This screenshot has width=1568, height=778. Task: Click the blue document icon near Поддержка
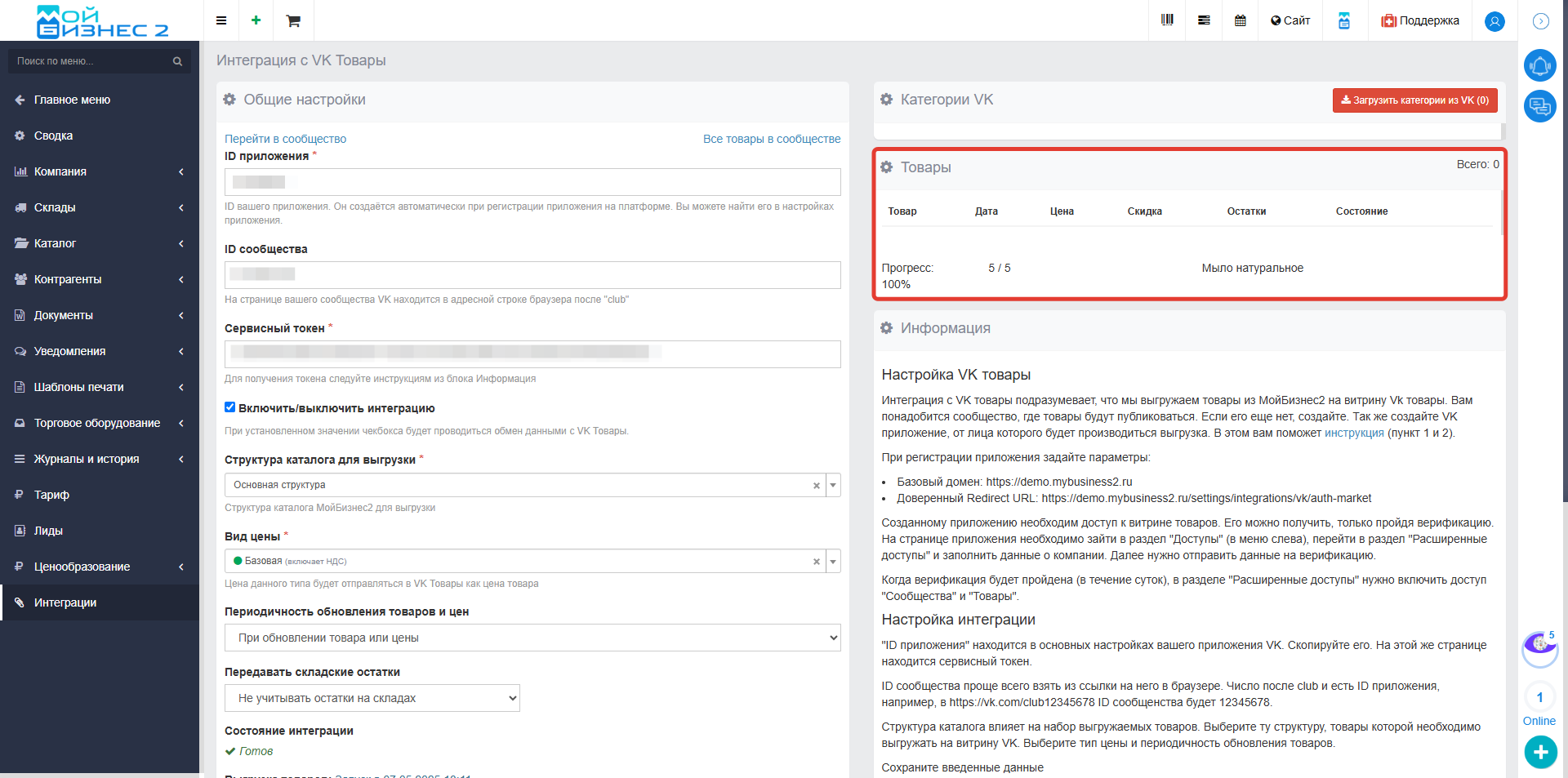point(1344,20)
